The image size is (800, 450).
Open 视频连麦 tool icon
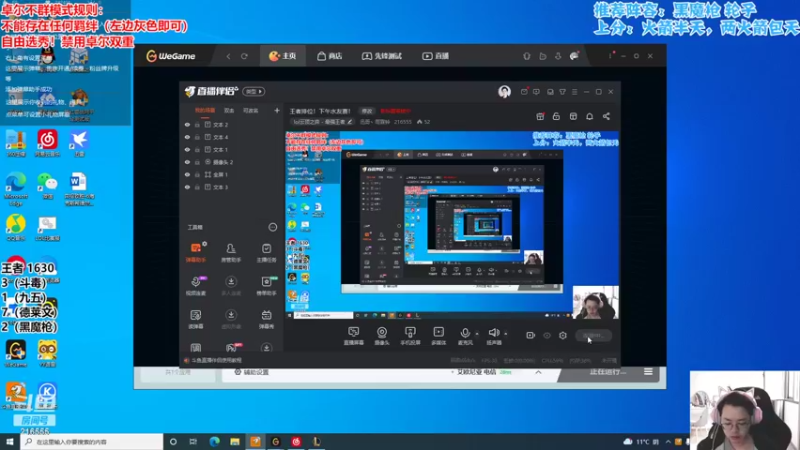[x=195, y=285]
